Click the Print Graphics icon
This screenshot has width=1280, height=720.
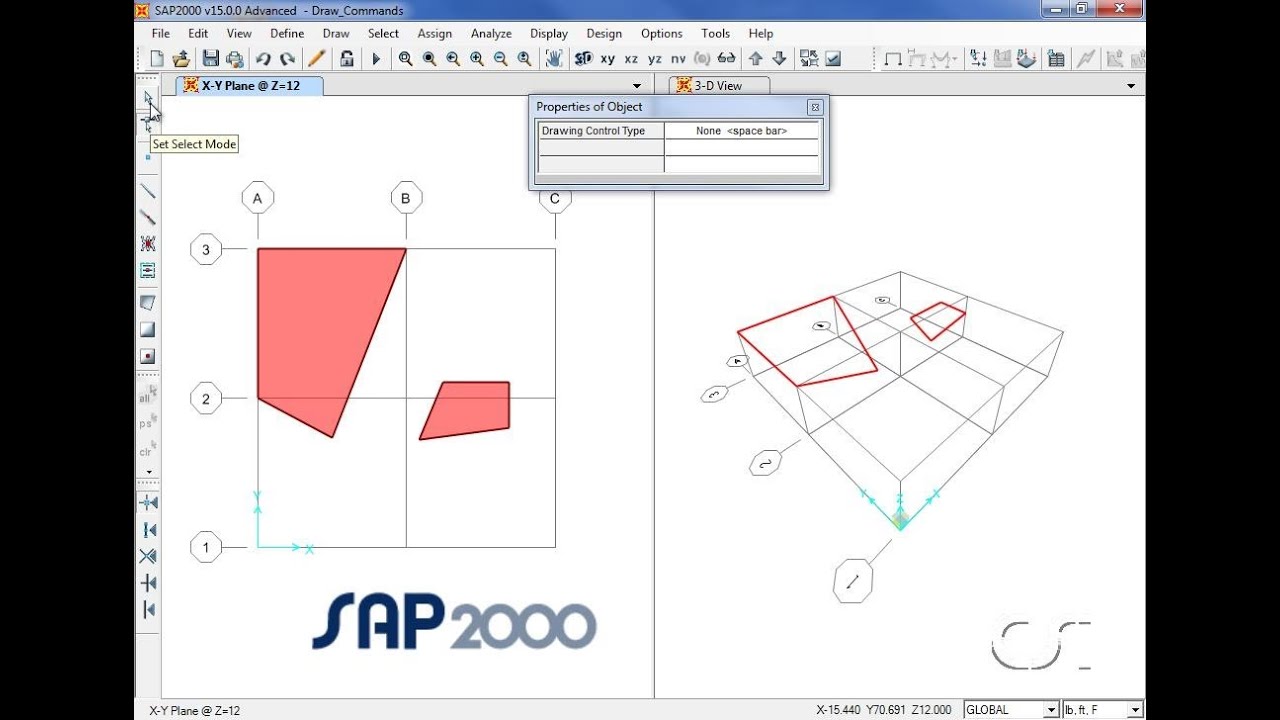[234, 59]
